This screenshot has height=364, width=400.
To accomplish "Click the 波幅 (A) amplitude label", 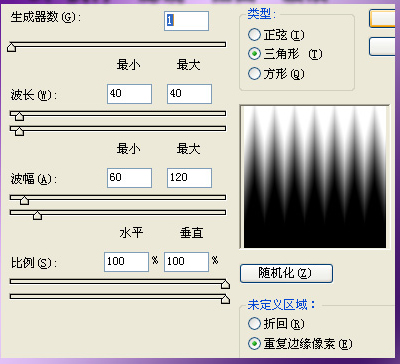I will pos(34,179).
